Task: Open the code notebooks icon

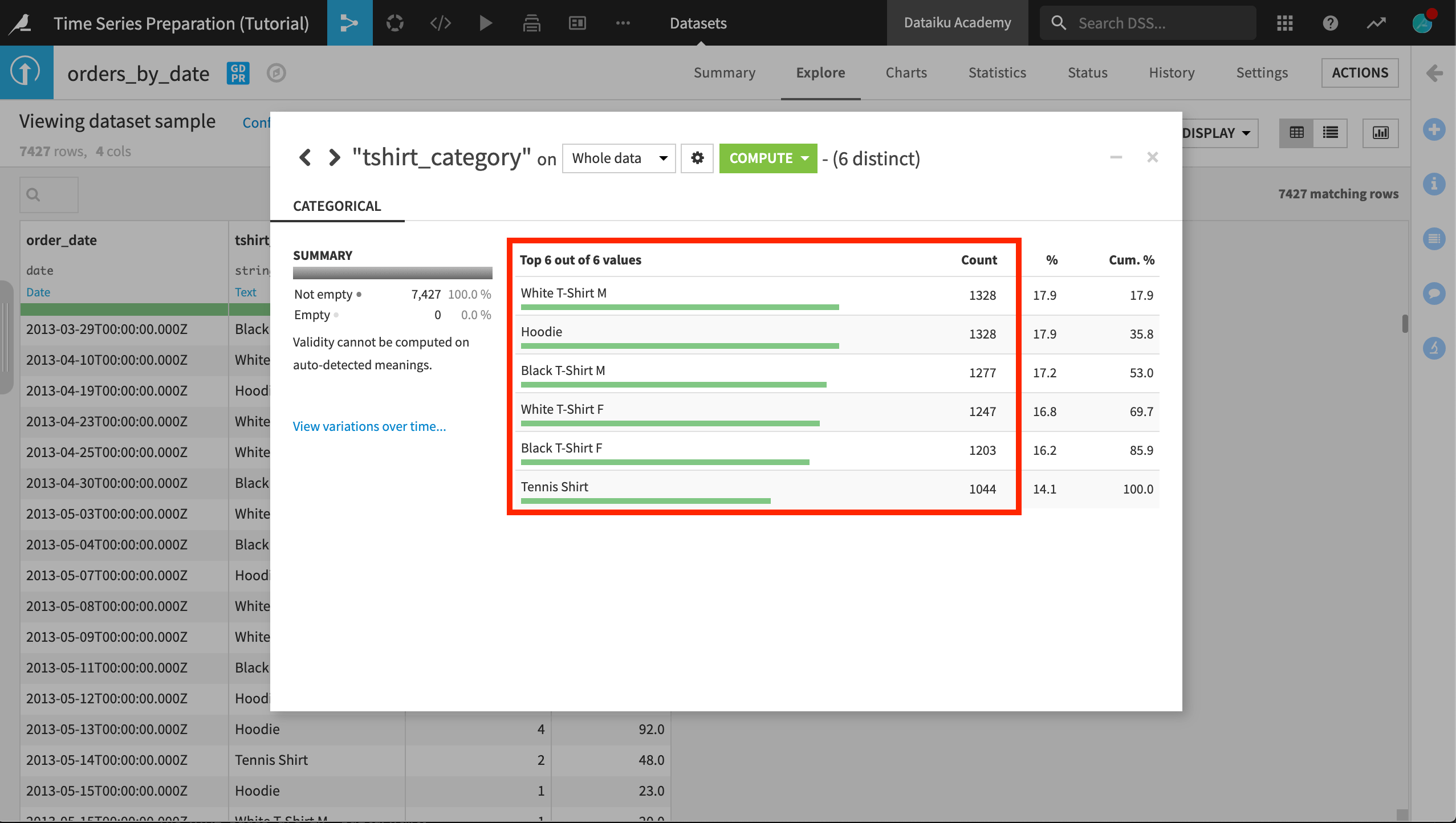Action: point(440,23)
